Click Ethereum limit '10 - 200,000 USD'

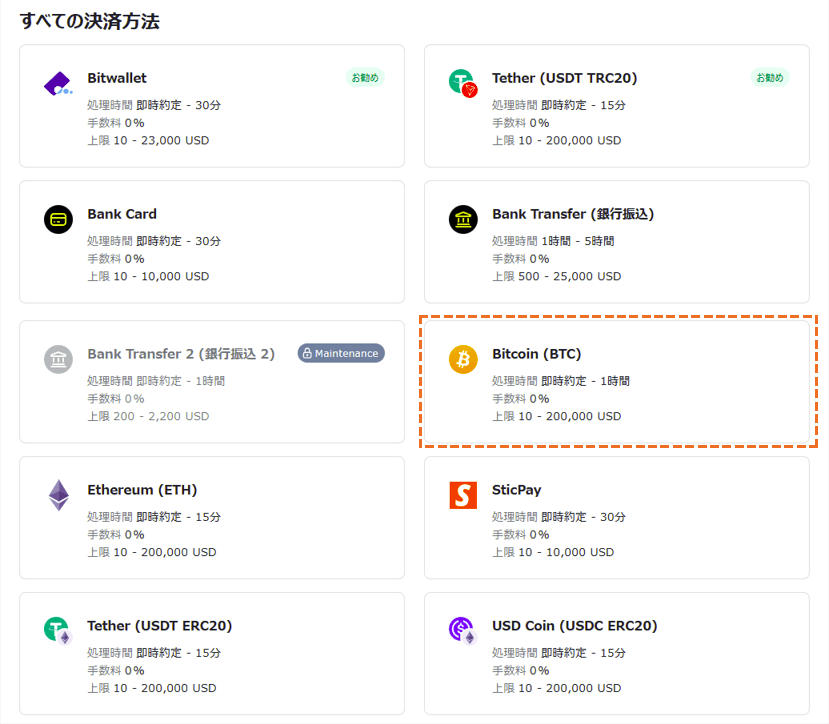[165, 552]
